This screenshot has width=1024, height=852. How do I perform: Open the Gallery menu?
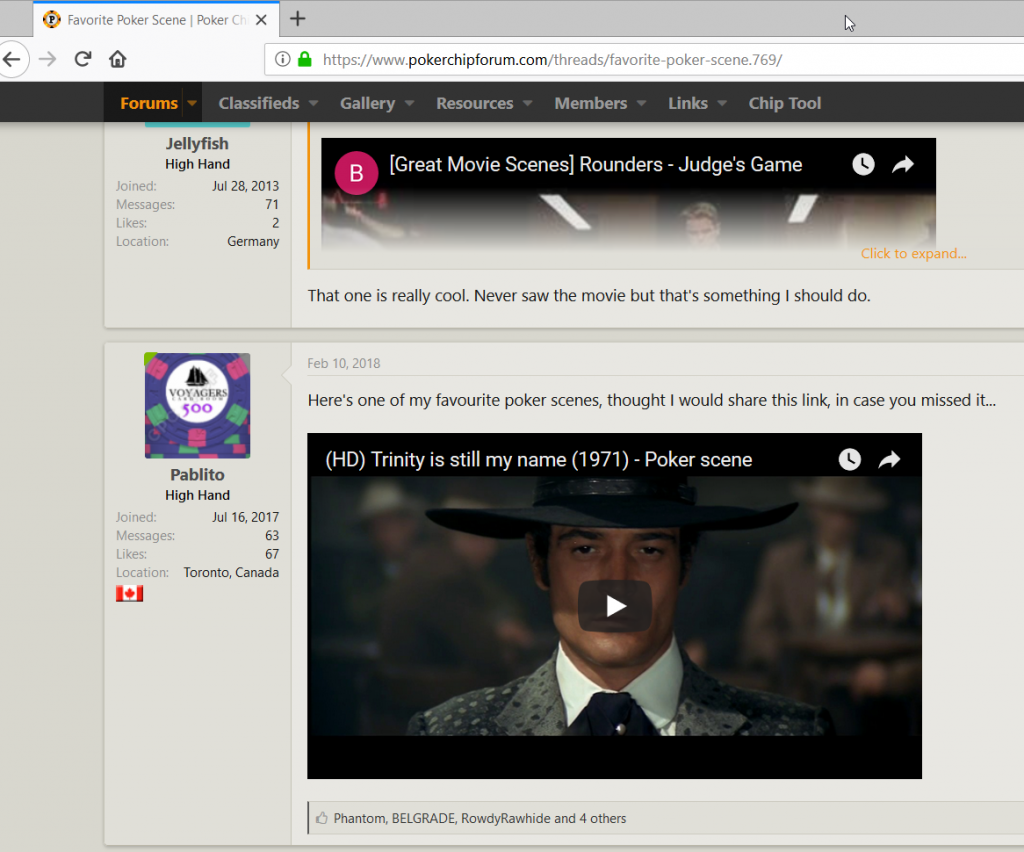click(367, 103)
